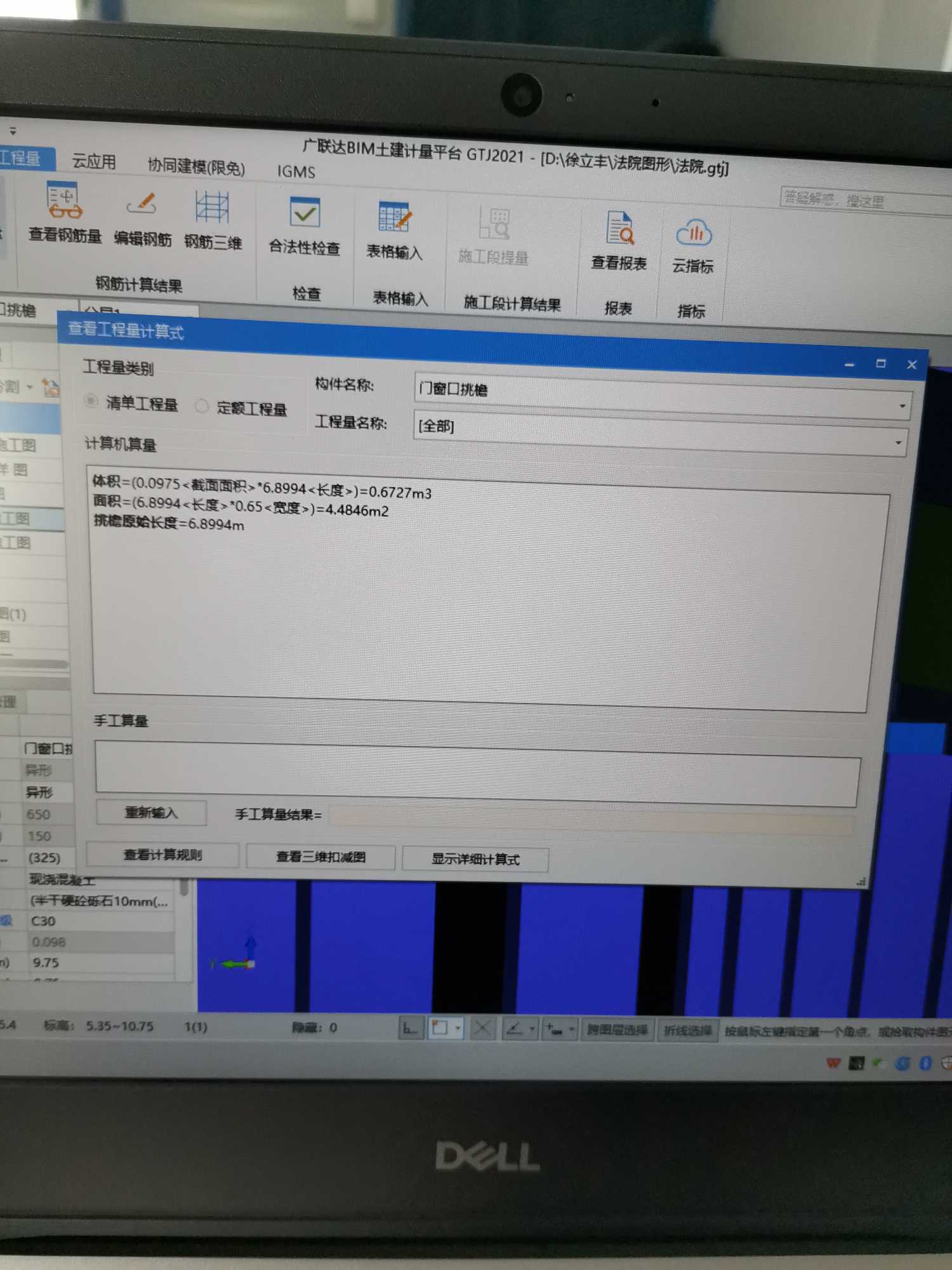
Task: Click resize grip of calculation dialog
Action: [861, 881]
